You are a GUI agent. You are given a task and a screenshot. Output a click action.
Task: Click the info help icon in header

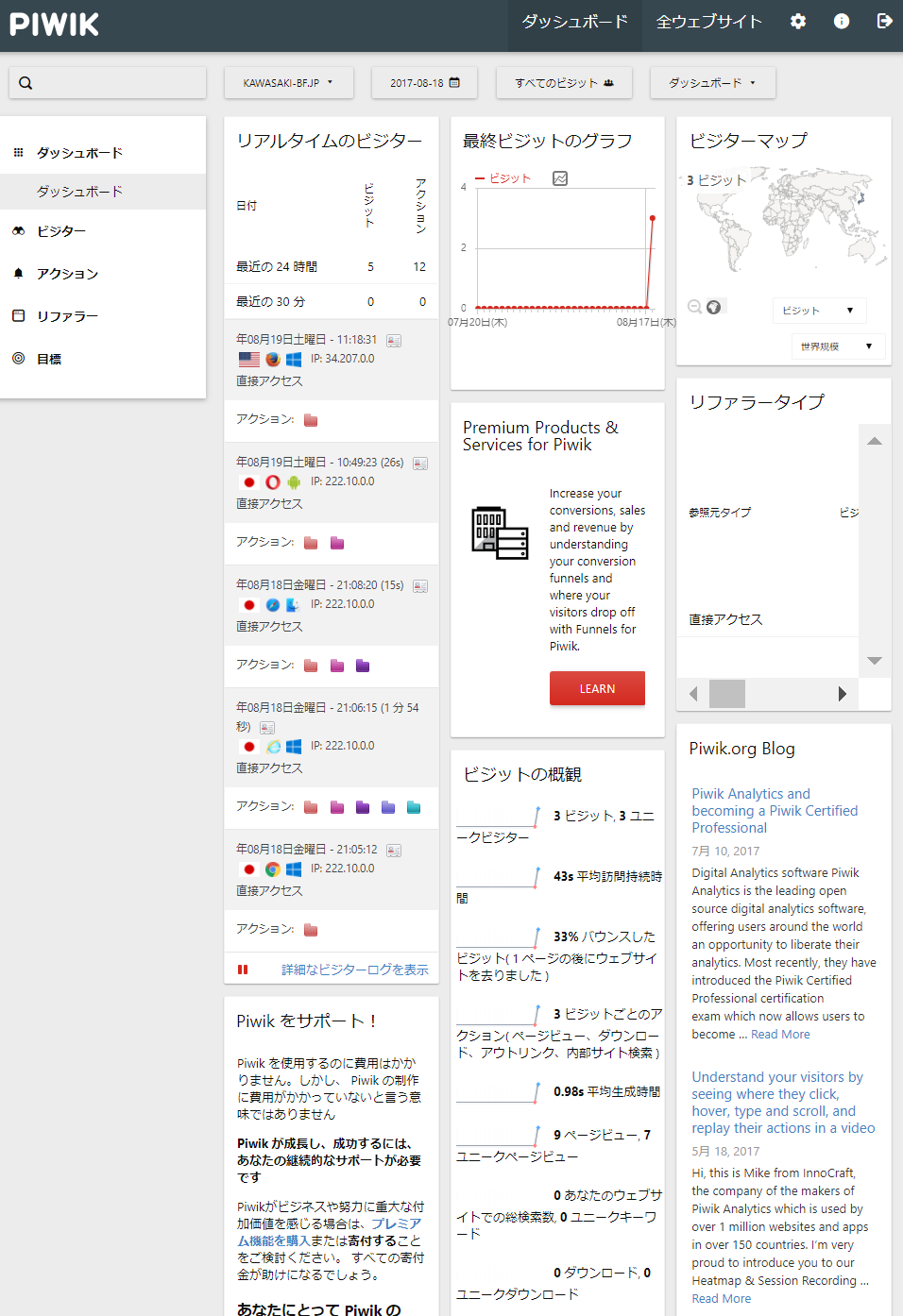point(842,21)
